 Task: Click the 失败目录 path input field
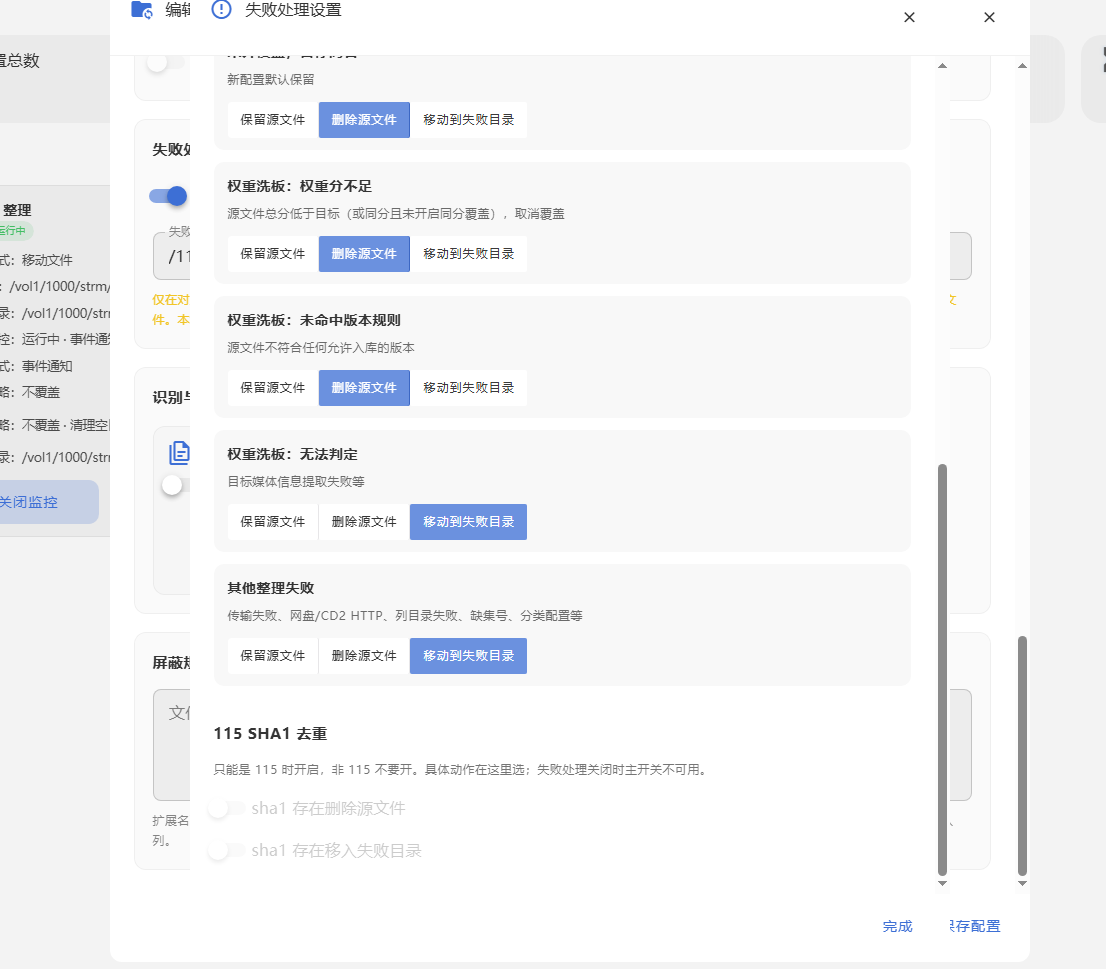[171, 256]
